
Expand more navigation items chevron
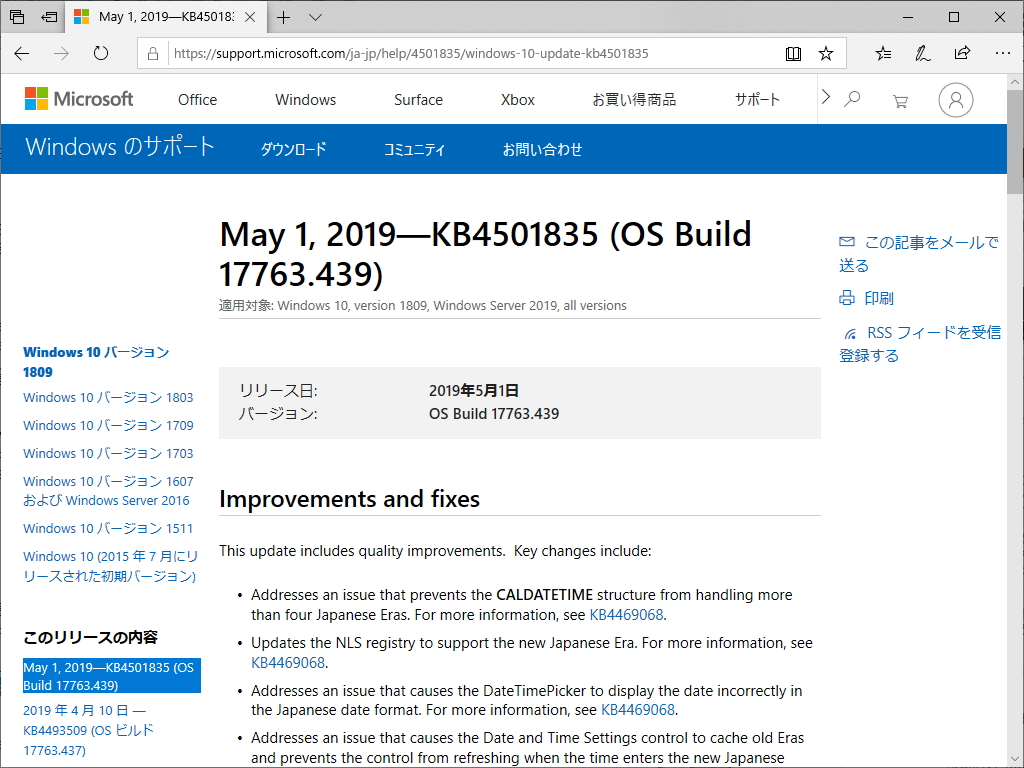click(x=826, y=97)
